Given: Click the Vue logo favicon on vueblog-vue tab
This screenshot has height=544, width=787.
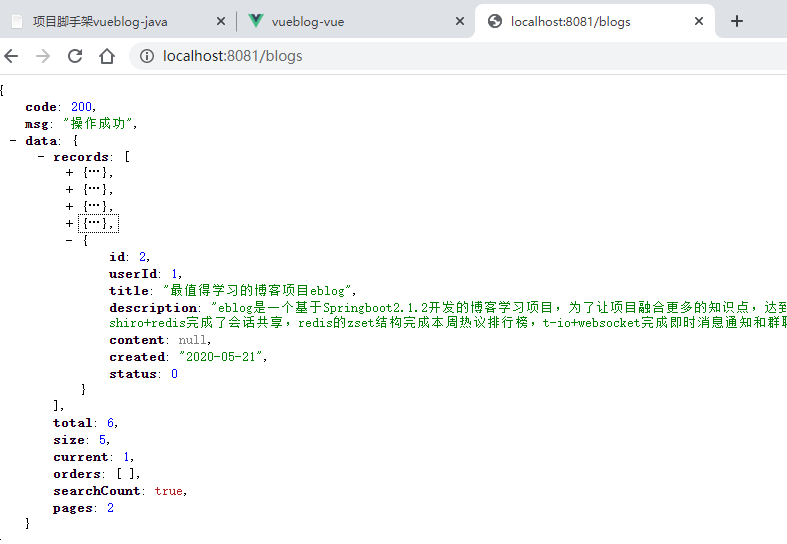Looking at the screenshot, I should 256,21.
